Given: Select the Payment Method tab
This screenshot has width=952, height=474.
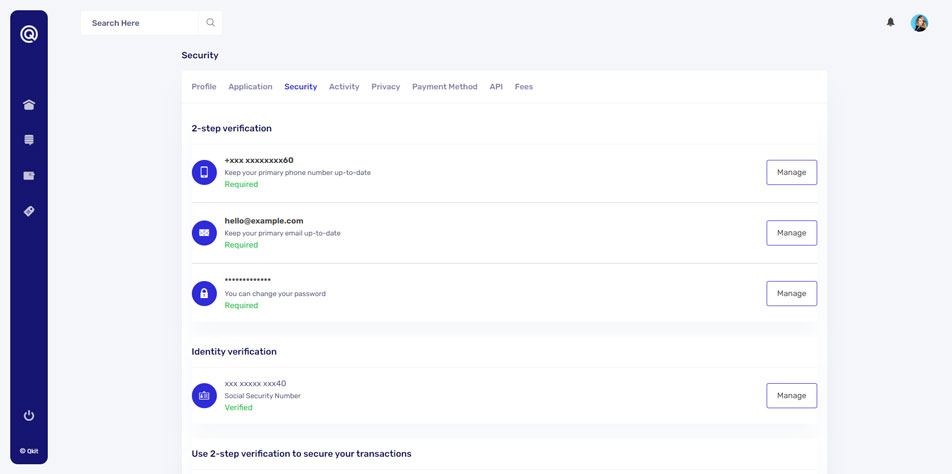Looking at the screenshot, I should (x=444, y=87).
